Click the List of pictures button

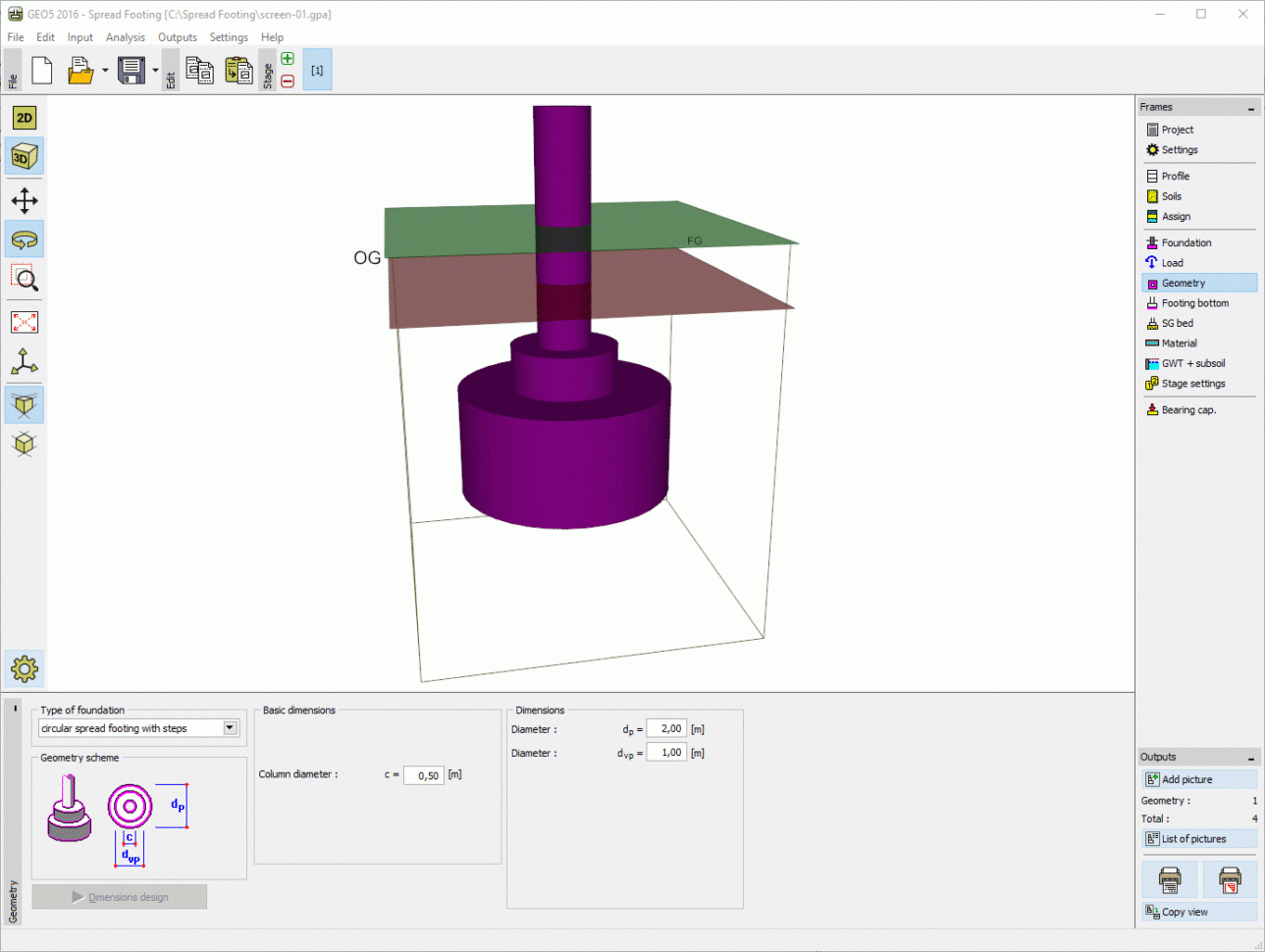pos(1198,838)
